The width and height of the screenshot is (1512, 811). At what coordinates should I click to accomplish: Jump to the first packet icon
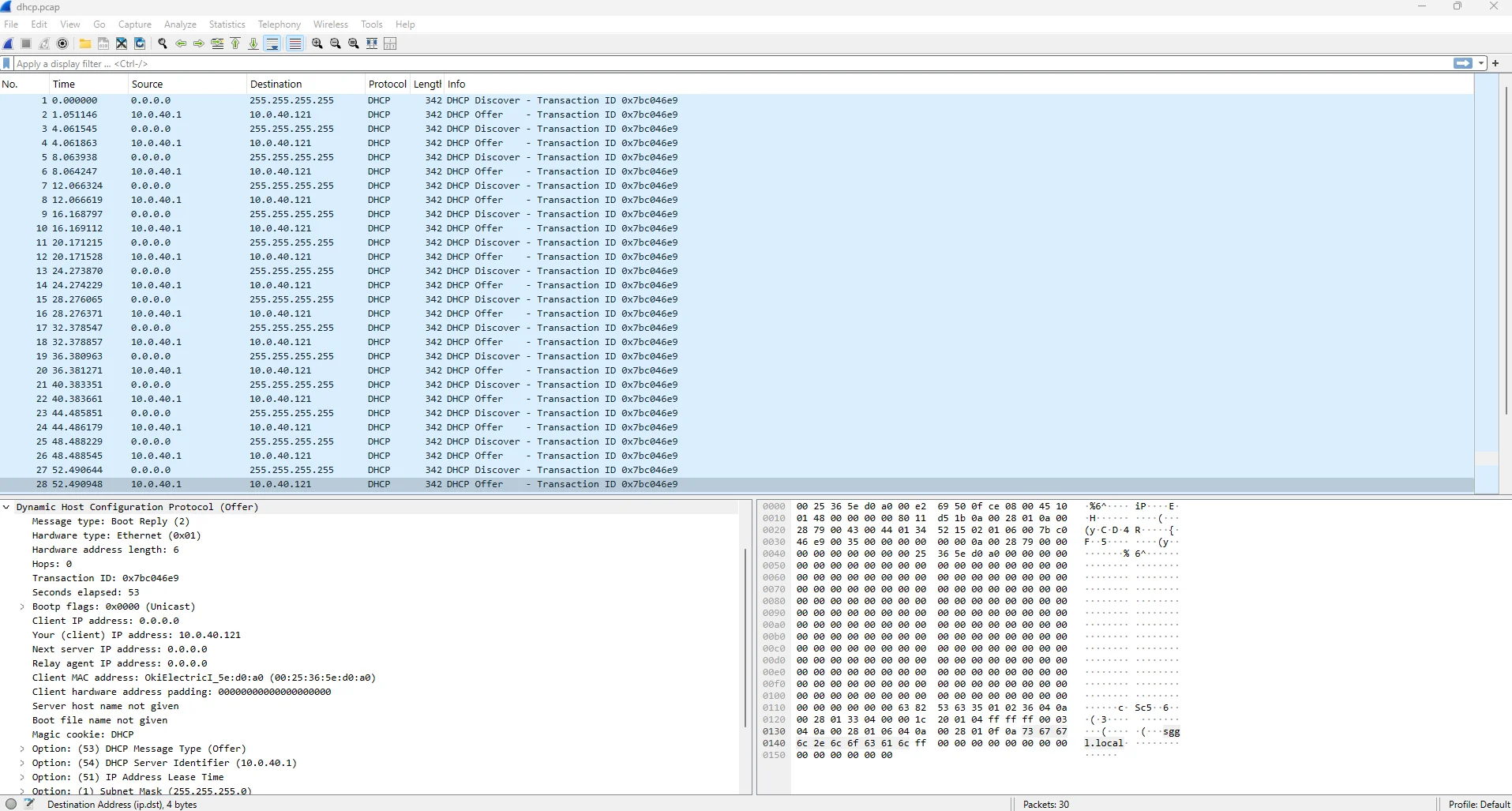[235, 43]
